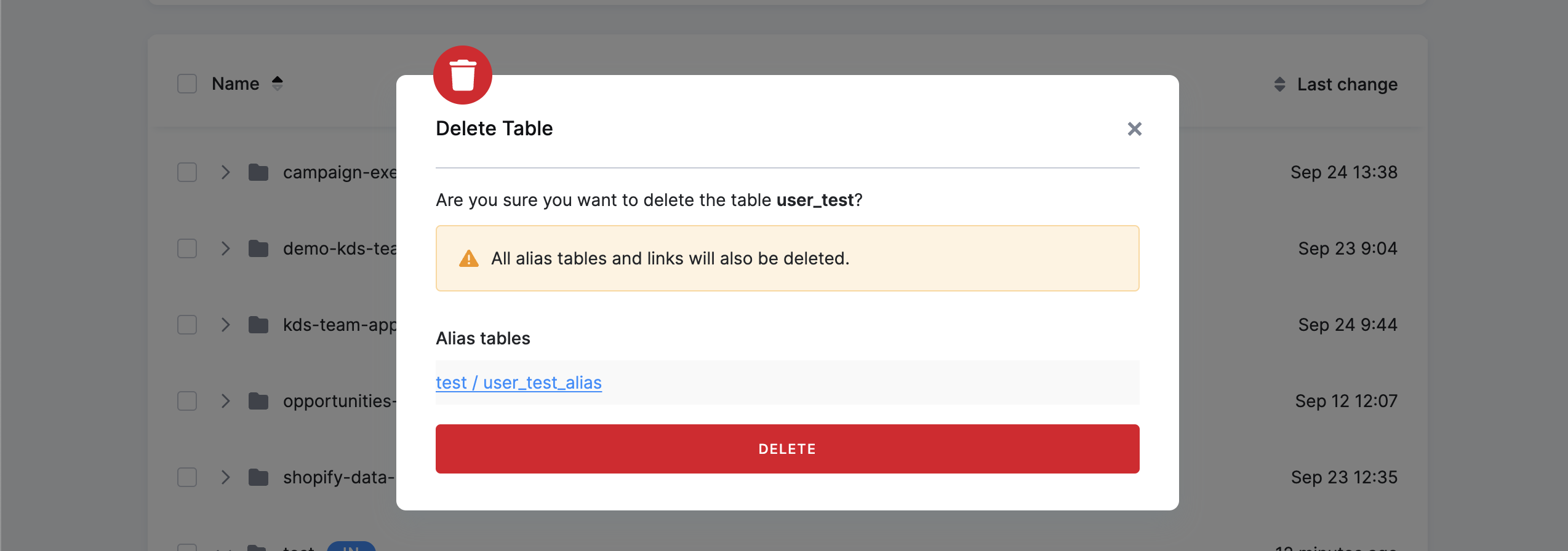Click the campaign-exe folder icon
Viewport: 1568px width, 551px height.
[x=258, y=172]
